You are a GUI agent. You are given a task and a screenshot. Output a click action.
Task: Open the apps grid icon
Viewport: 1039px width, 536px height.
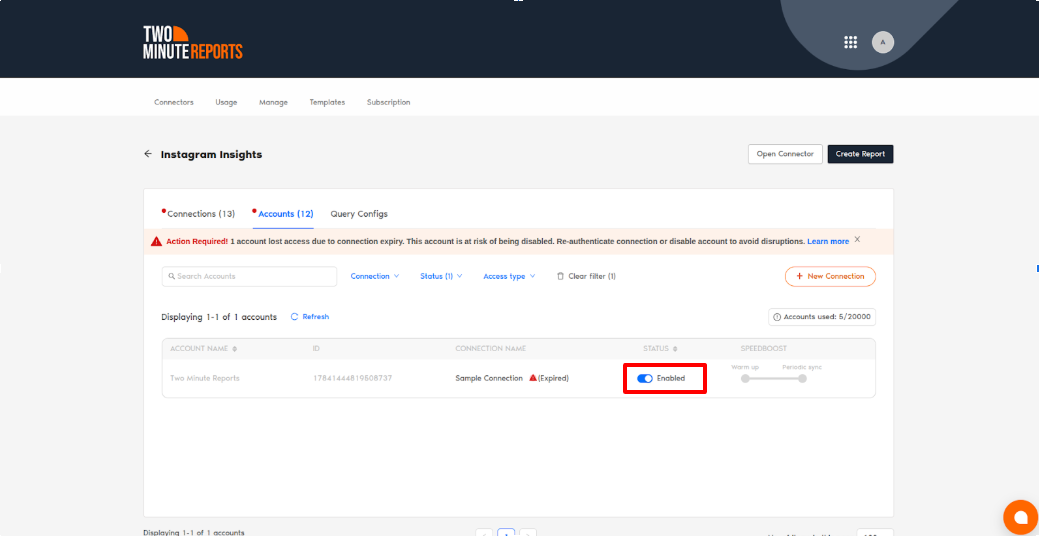click(x=850, y=42)
